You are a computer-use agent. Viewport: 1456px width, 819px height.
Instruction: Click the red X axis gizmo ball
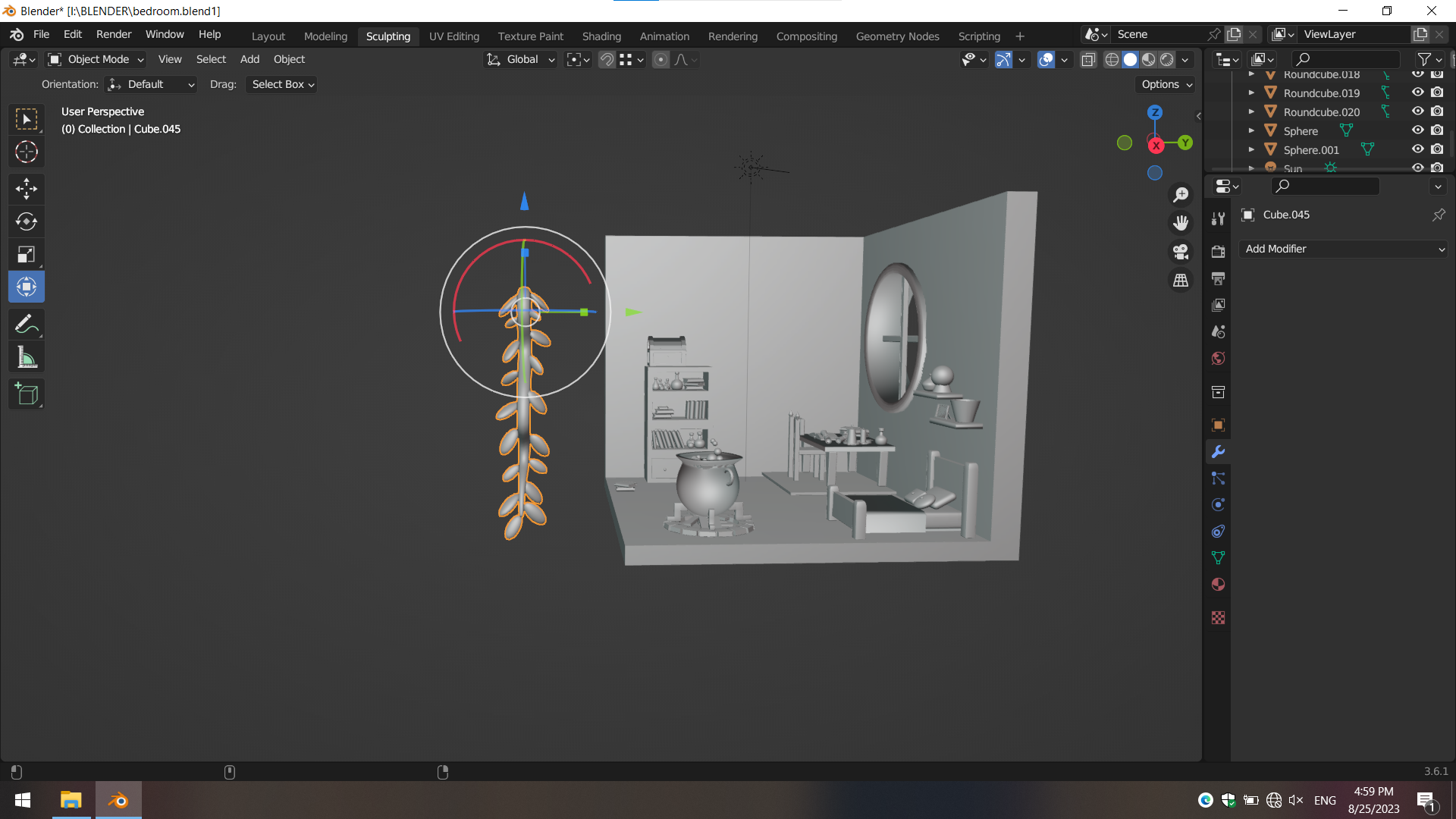1156,146
